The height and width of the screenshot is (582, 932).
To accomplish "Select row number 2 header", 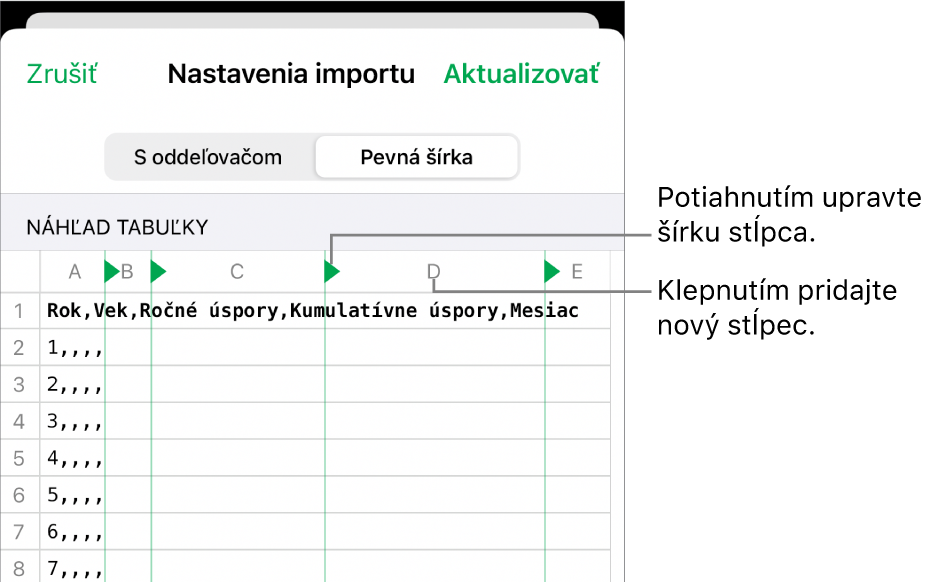I will tap(19, 348).
